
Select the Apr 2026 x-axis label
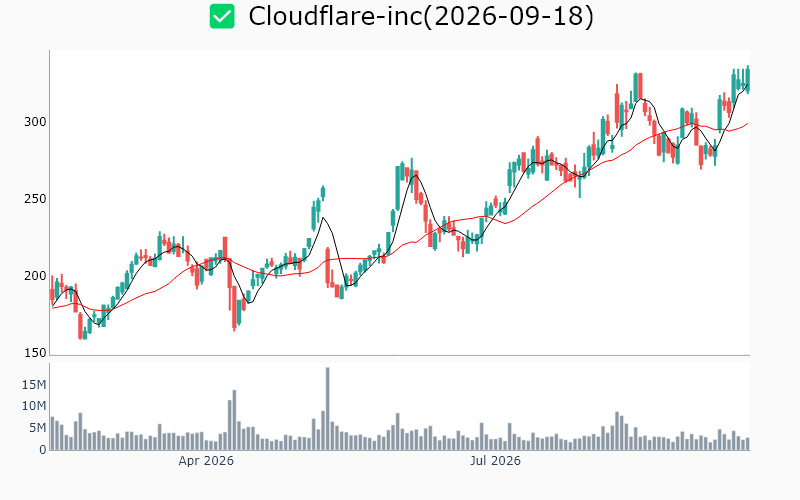(x=206, y=461)
